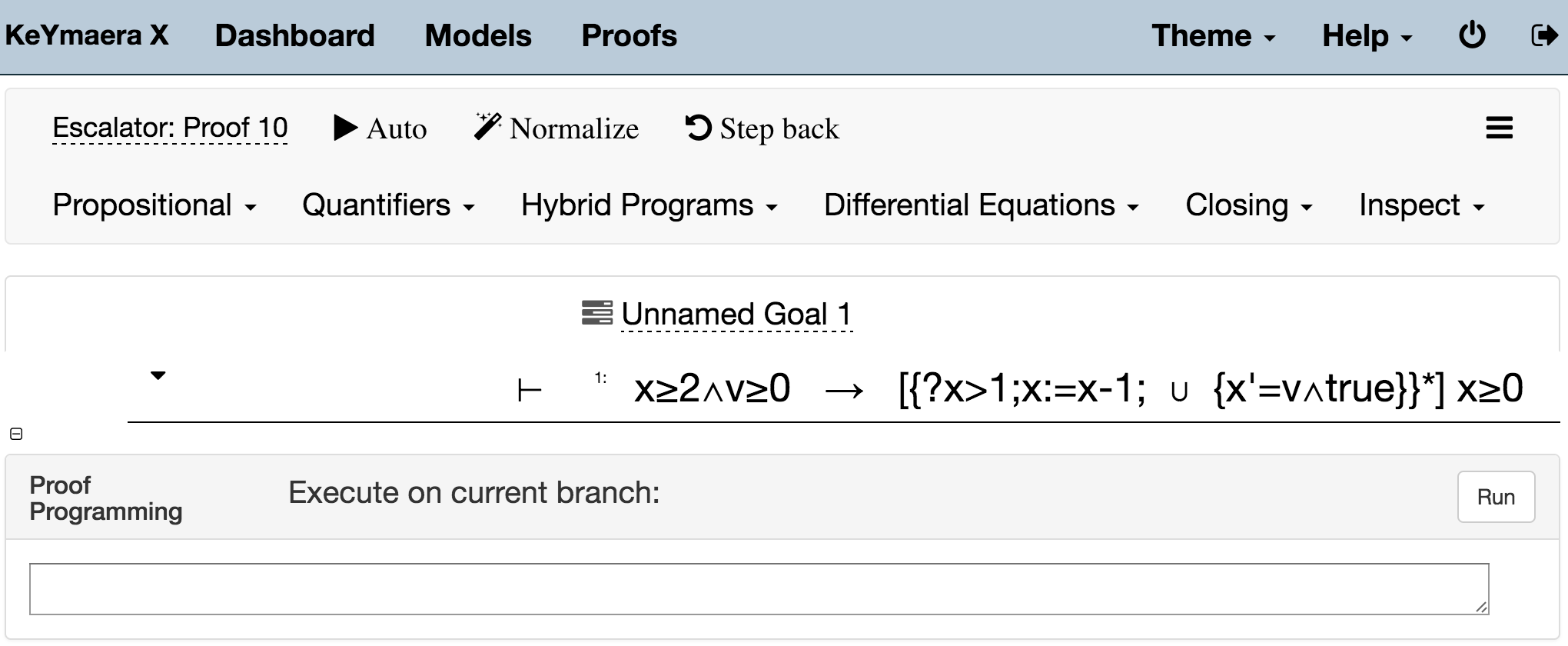1568x646 pixels.
Task: Open the Propositional dropdown
Action: point(154,205)
